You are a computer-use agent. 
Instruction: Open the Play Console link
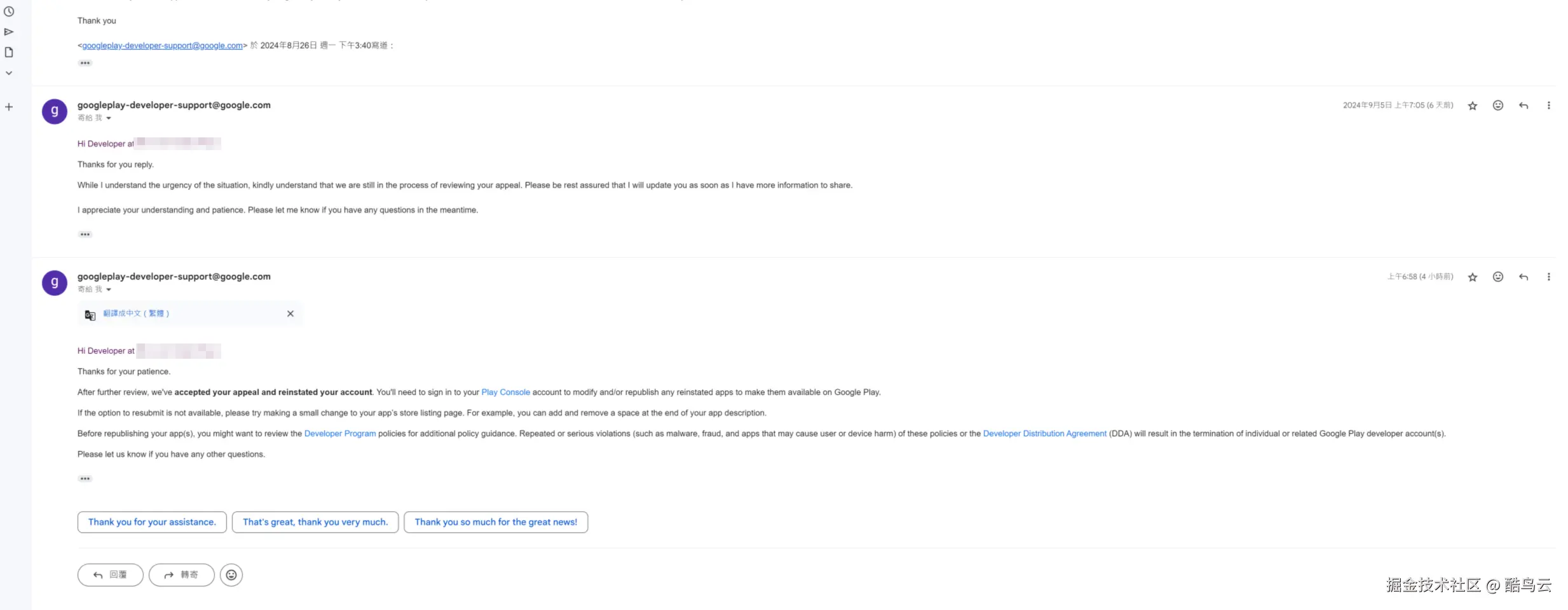pyautogui.click(x=505, y=392)
